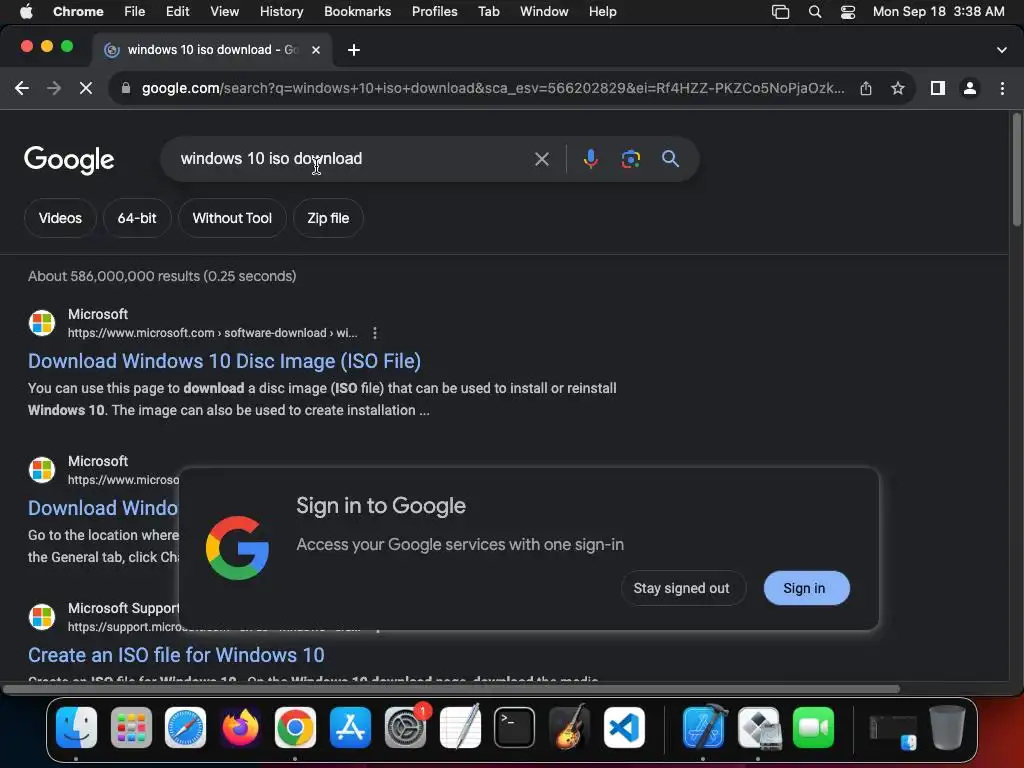Screen dimensions: 1024x768
Task: Open the Chrome application menu
Action: [78, 11]
